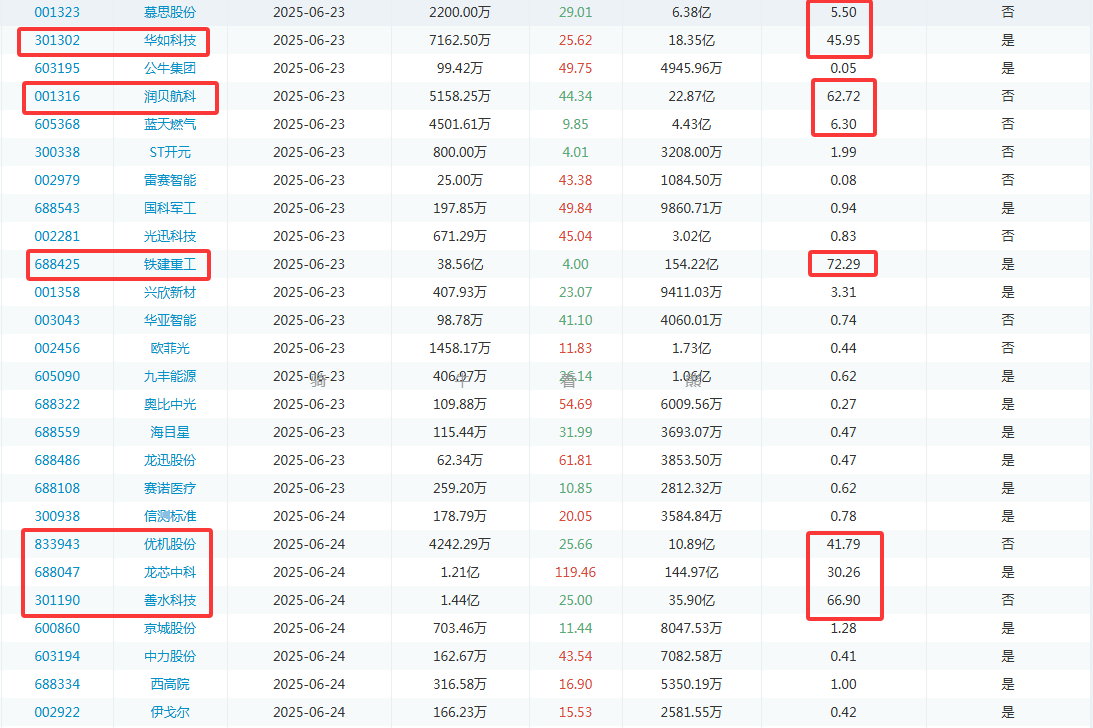Click stock code 002922
Viewport: 1093px width, 728px height.
click(x=57, y=712)
